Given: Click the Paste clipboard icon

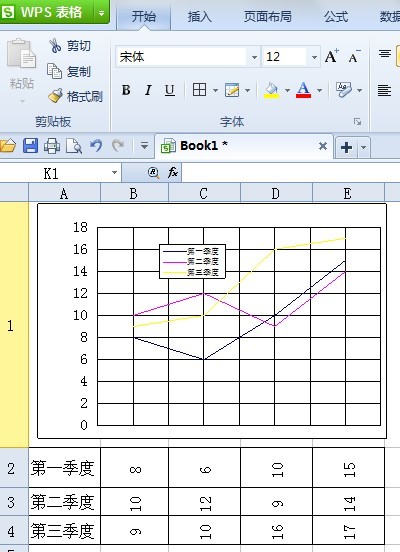Looking at the screenshot, I should [x=22, y=54].
